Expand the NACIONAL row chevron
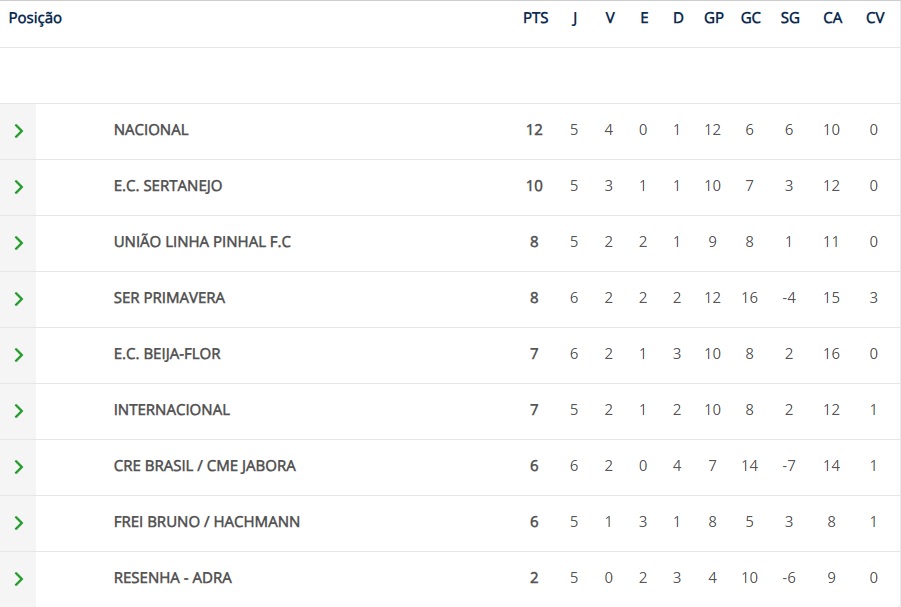The image size is (901, 607). coord(18,131)
